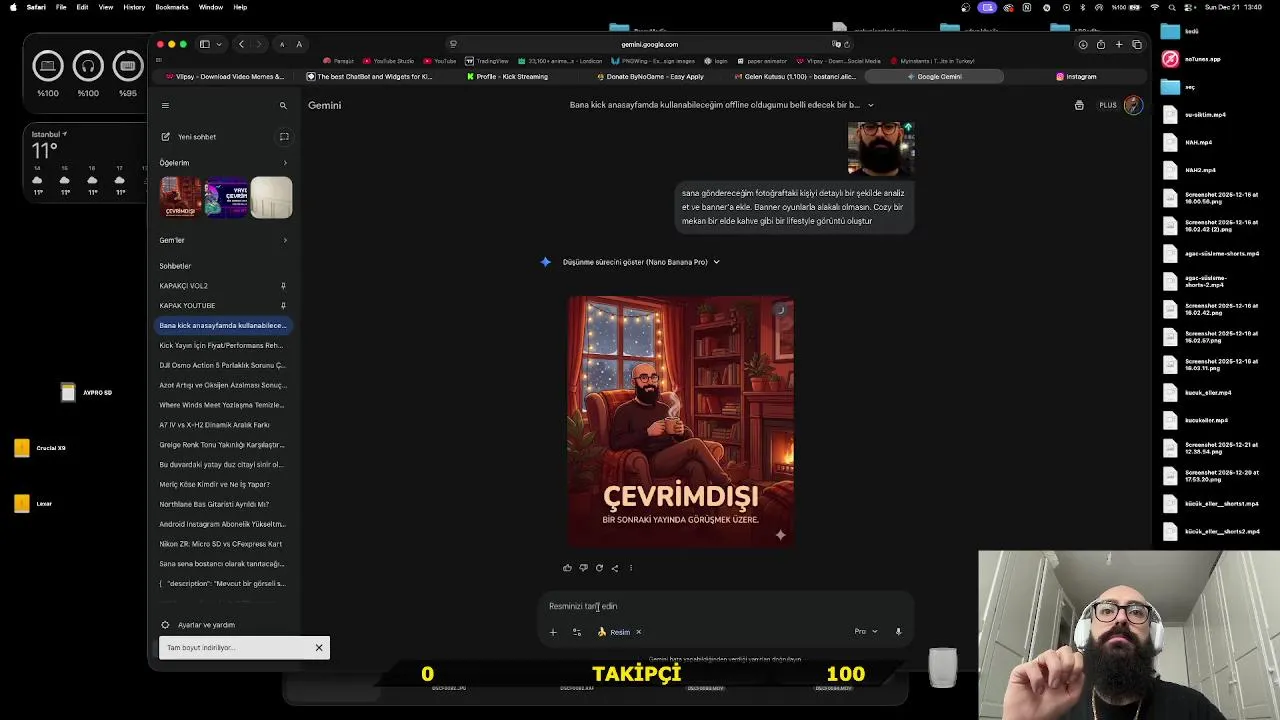Open temporary chat icon beside Yeni sohbet
This screenshot has height=720, width=1280.
pos(284,137)
